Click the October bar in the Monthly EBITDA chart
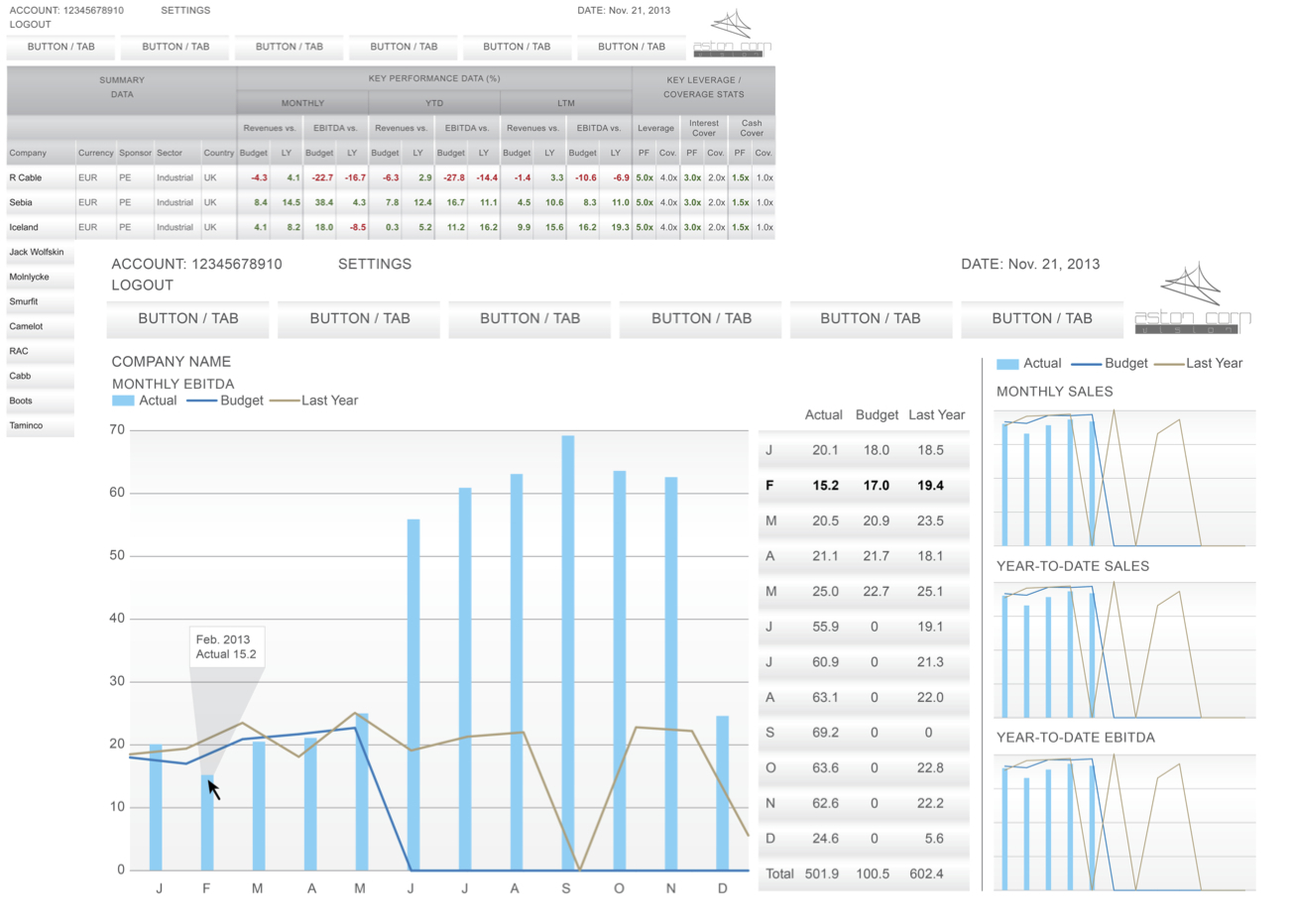 click(x=620, y=670)
